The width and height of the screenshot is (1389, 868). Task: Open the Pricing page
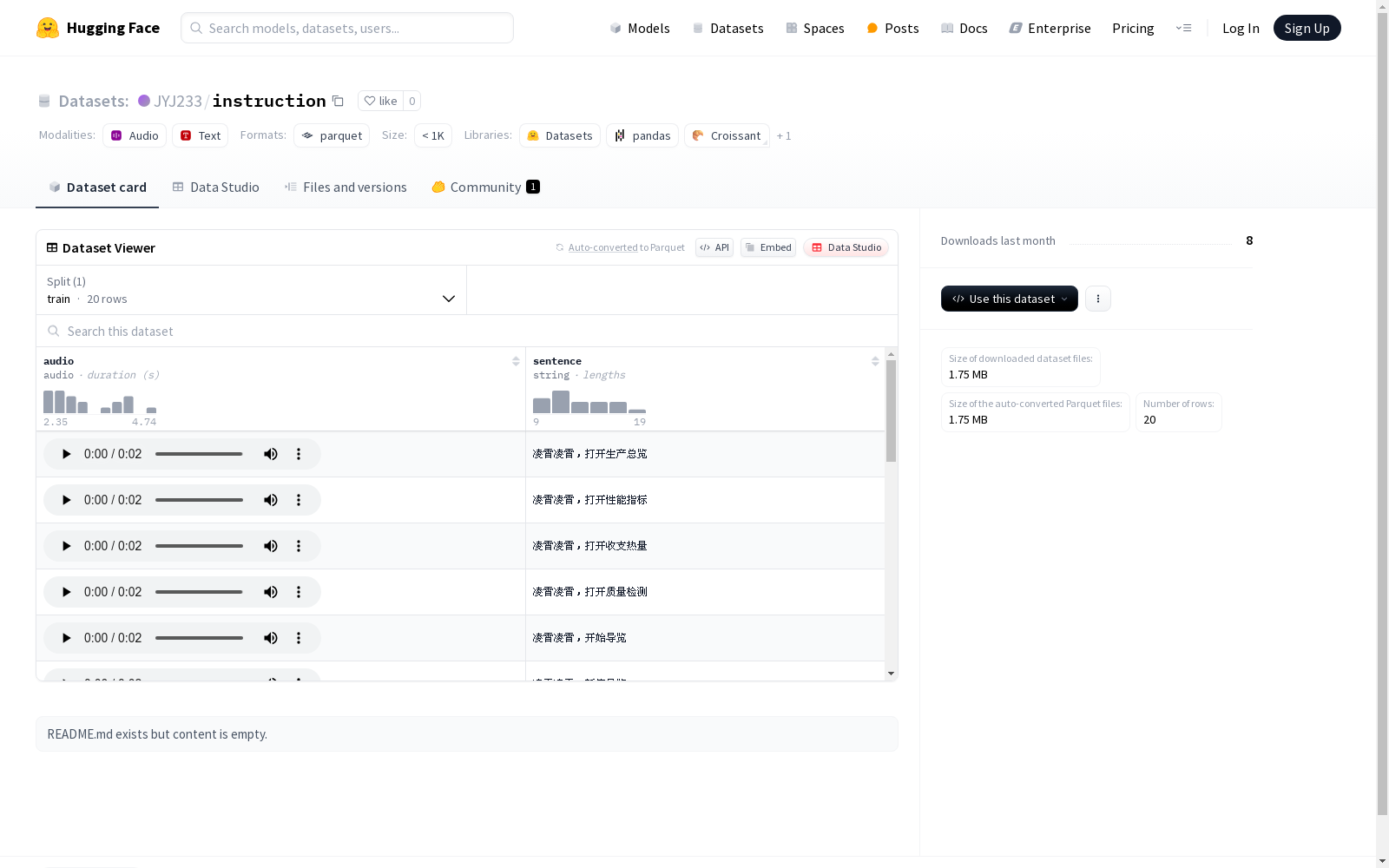[1133, 28]
